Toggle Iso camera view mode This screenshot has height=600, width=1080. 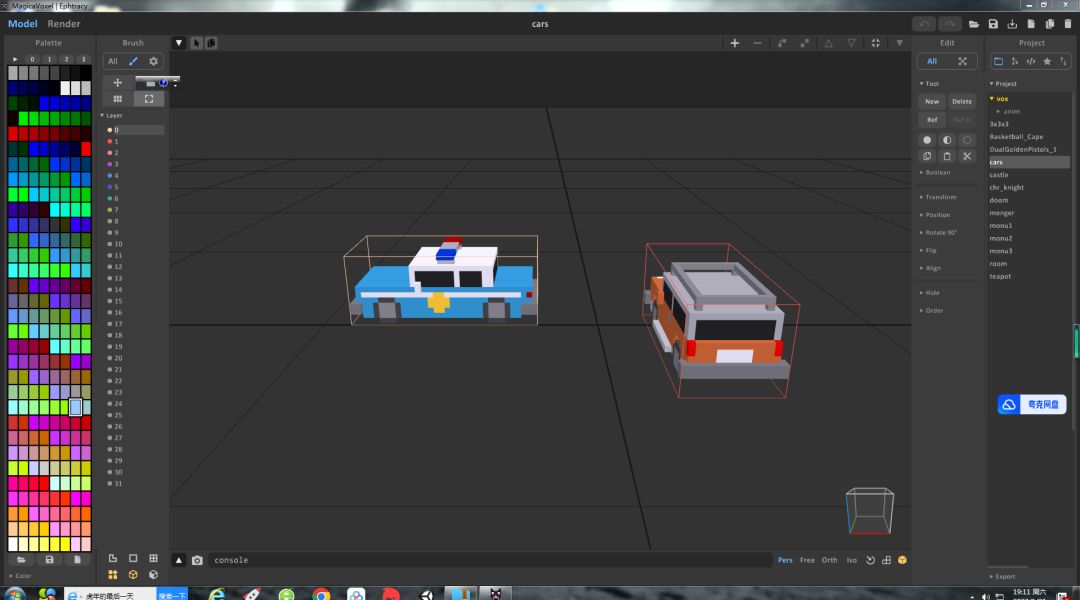(851, 560)
